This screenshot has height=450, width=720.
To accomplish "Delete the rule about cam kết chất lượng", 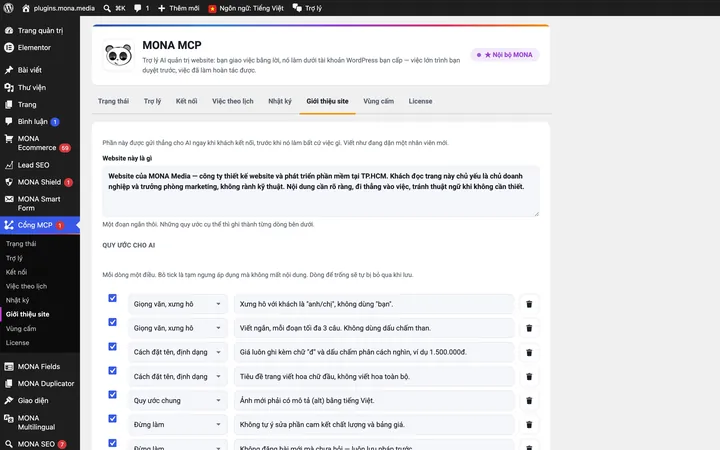I will pyautogui.click(x=529, y=425).
